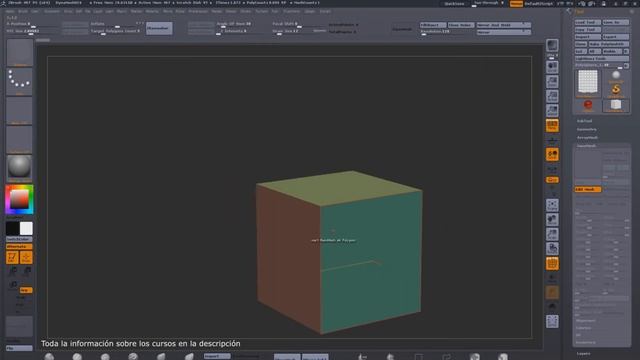This screenshot has width=640, height=360.
Task: Select the black secondary color swatch
Action: point(12,229)
